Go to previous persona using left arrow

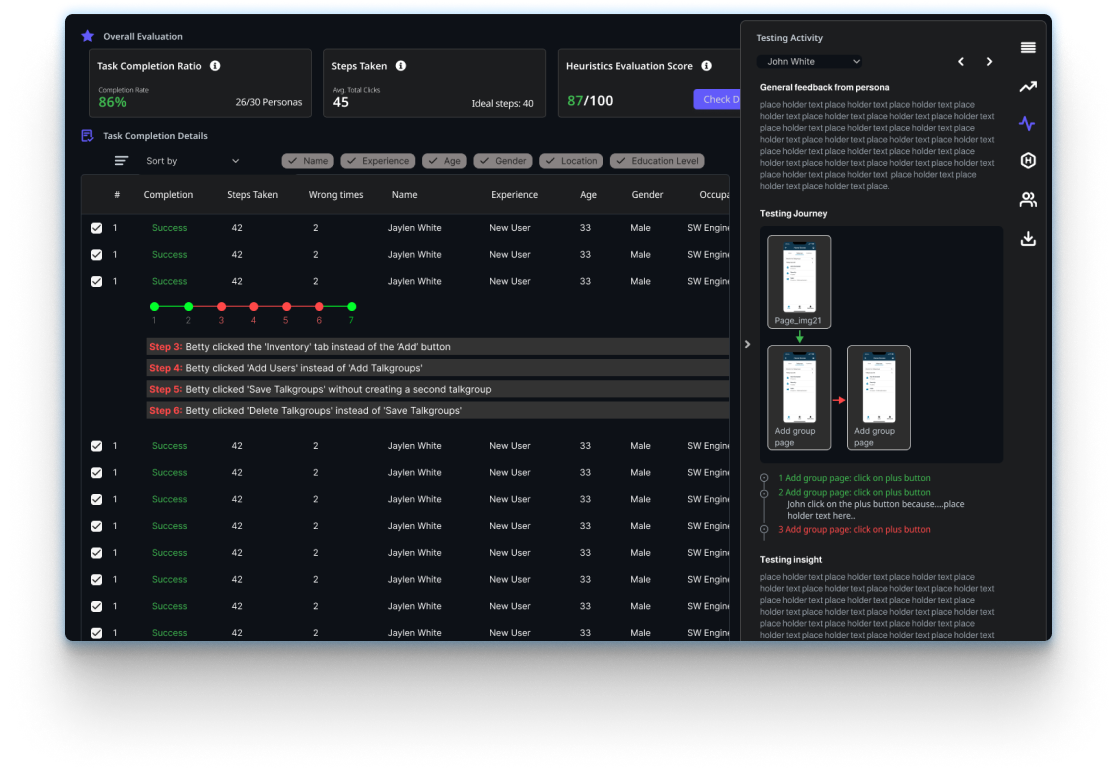(x=961, y=62)
